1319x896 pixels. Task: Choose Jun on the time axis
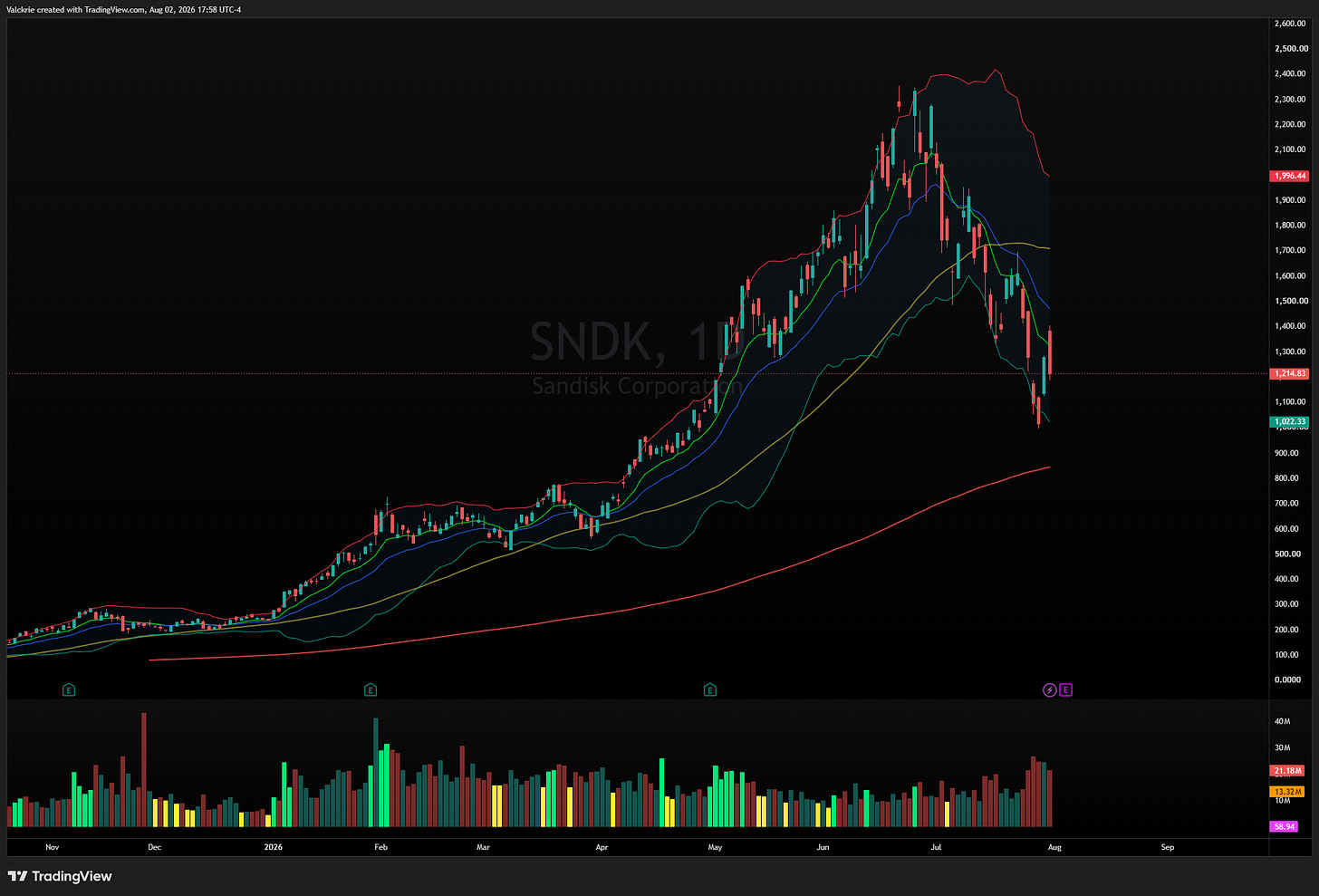tap(823, 848)
